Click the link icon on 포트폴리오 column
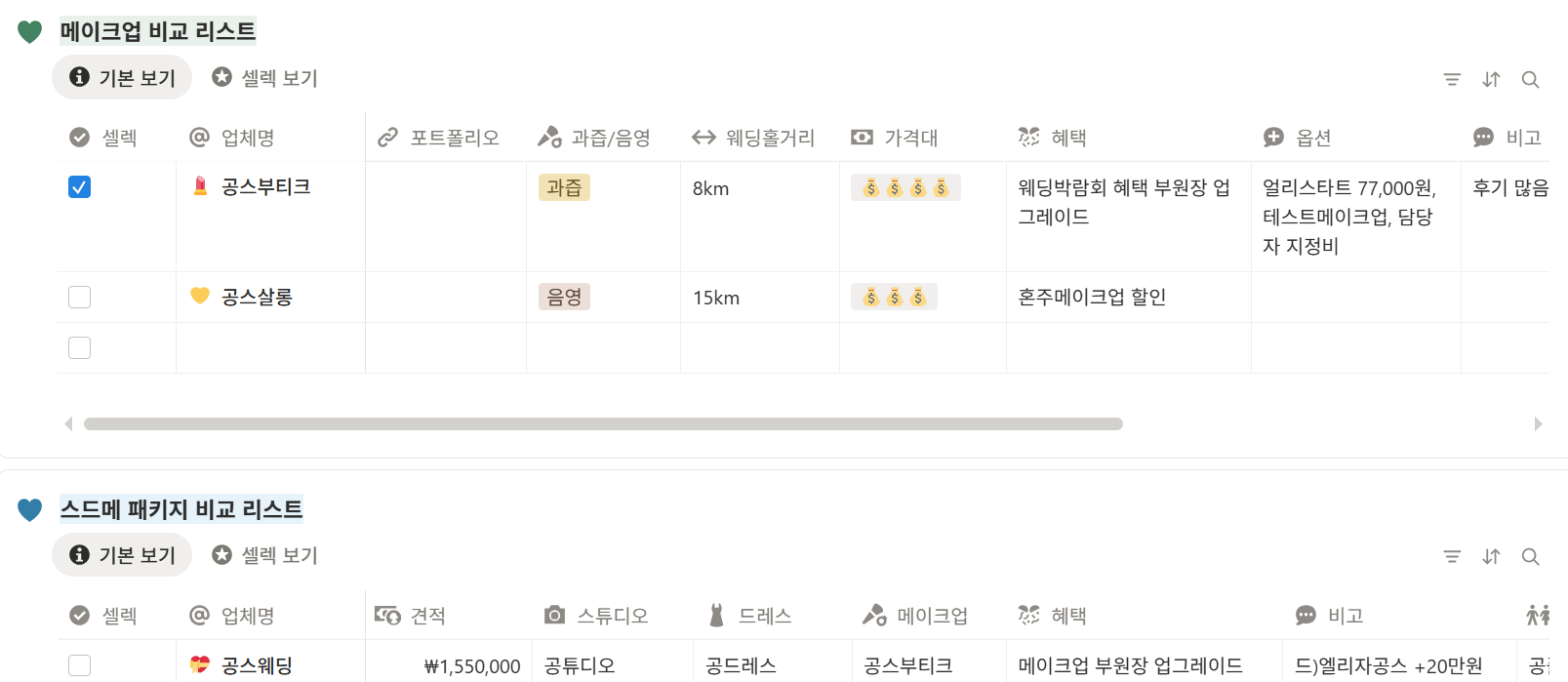1568x682 pixels. [x=389, y=137]
